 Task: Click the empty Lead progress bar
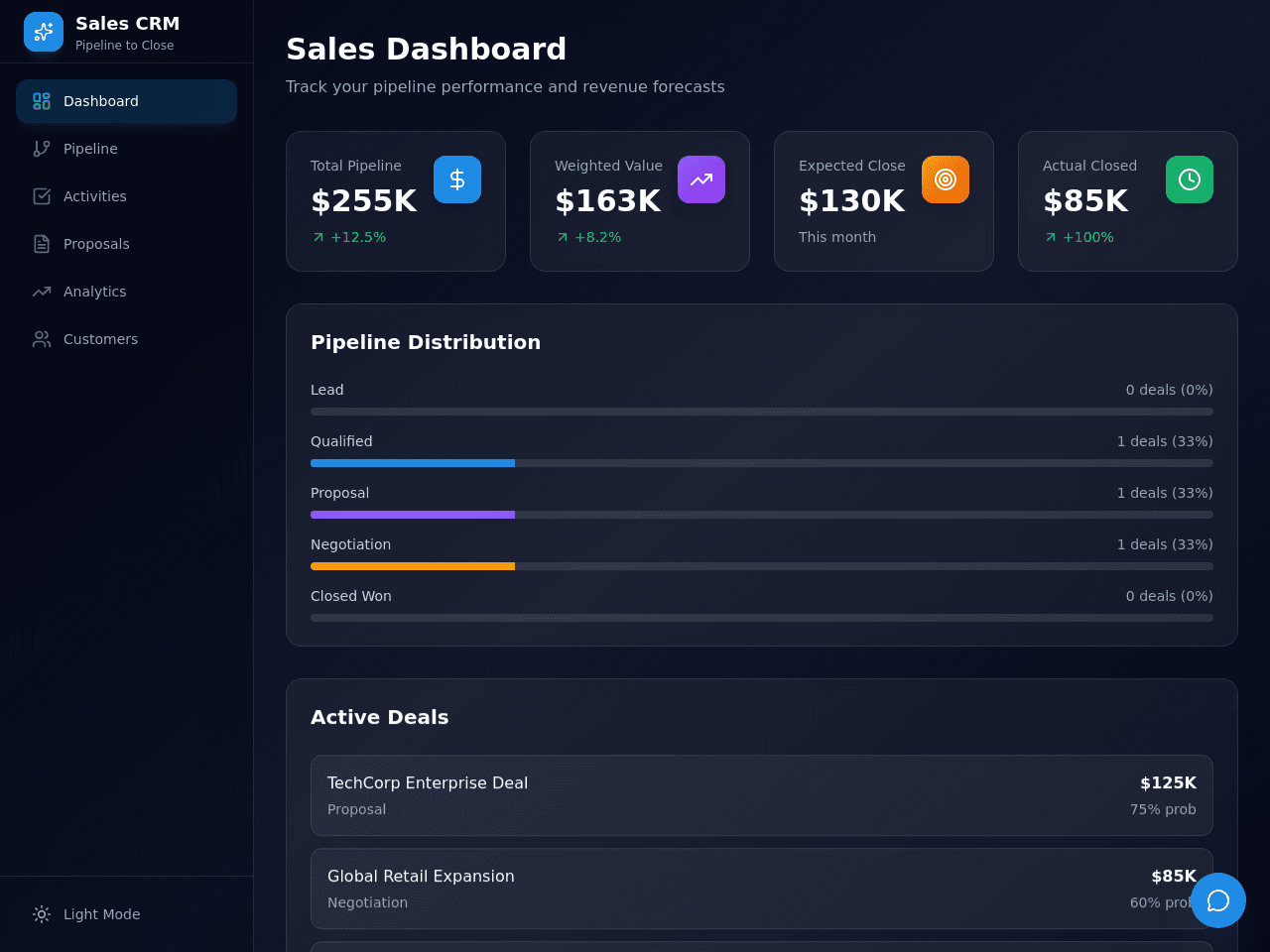(762, 412)
